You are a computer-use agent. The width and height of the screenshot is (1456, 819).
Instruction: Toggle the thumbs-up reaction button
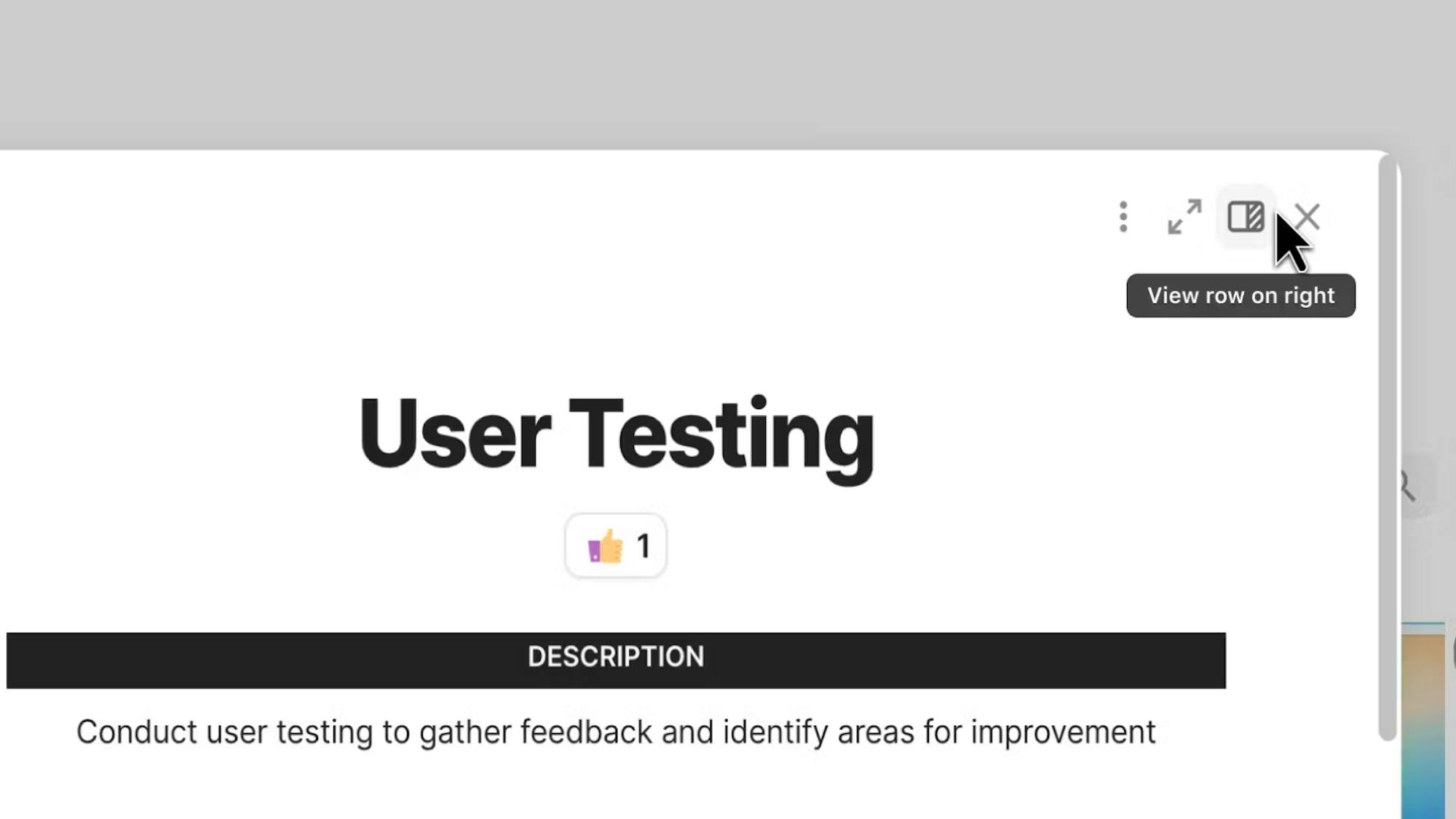pos(616,546)
